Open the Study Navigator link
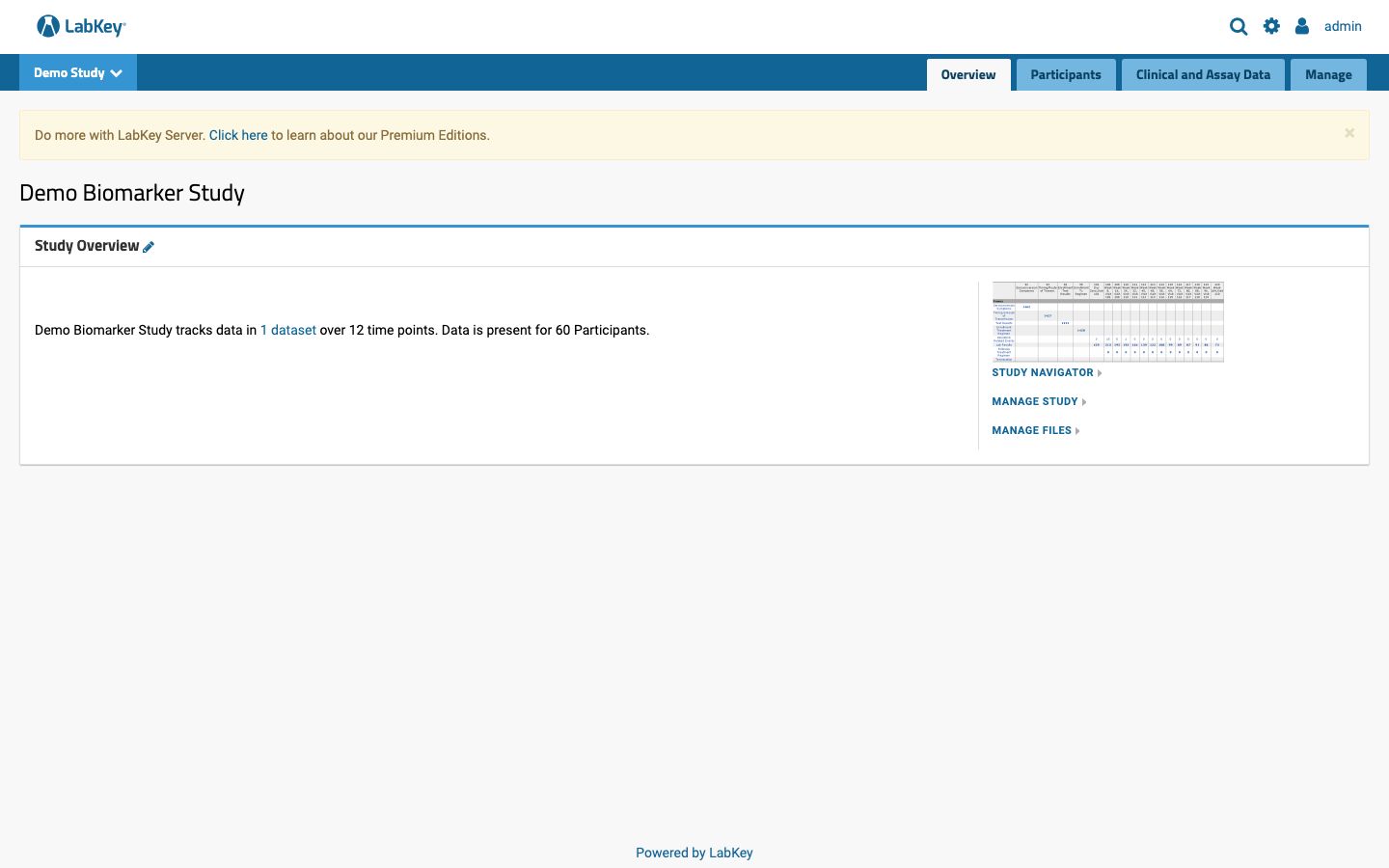Image resolution: width=1389 pixels, height=868 pixels. [1047, 372]
